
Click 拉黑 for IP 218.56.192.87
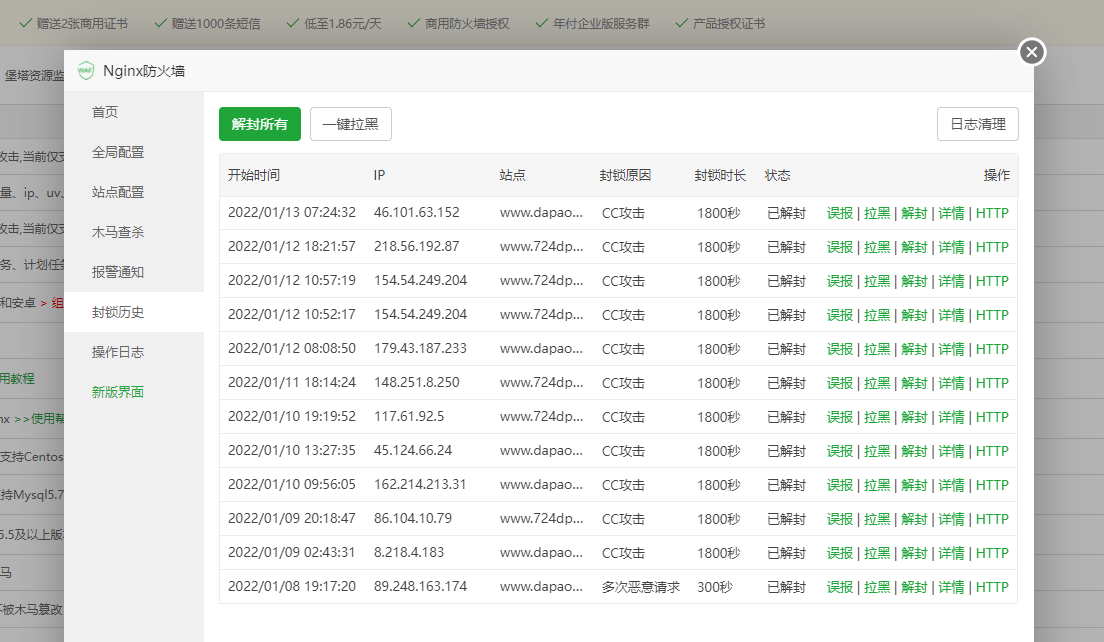[877, 247]
